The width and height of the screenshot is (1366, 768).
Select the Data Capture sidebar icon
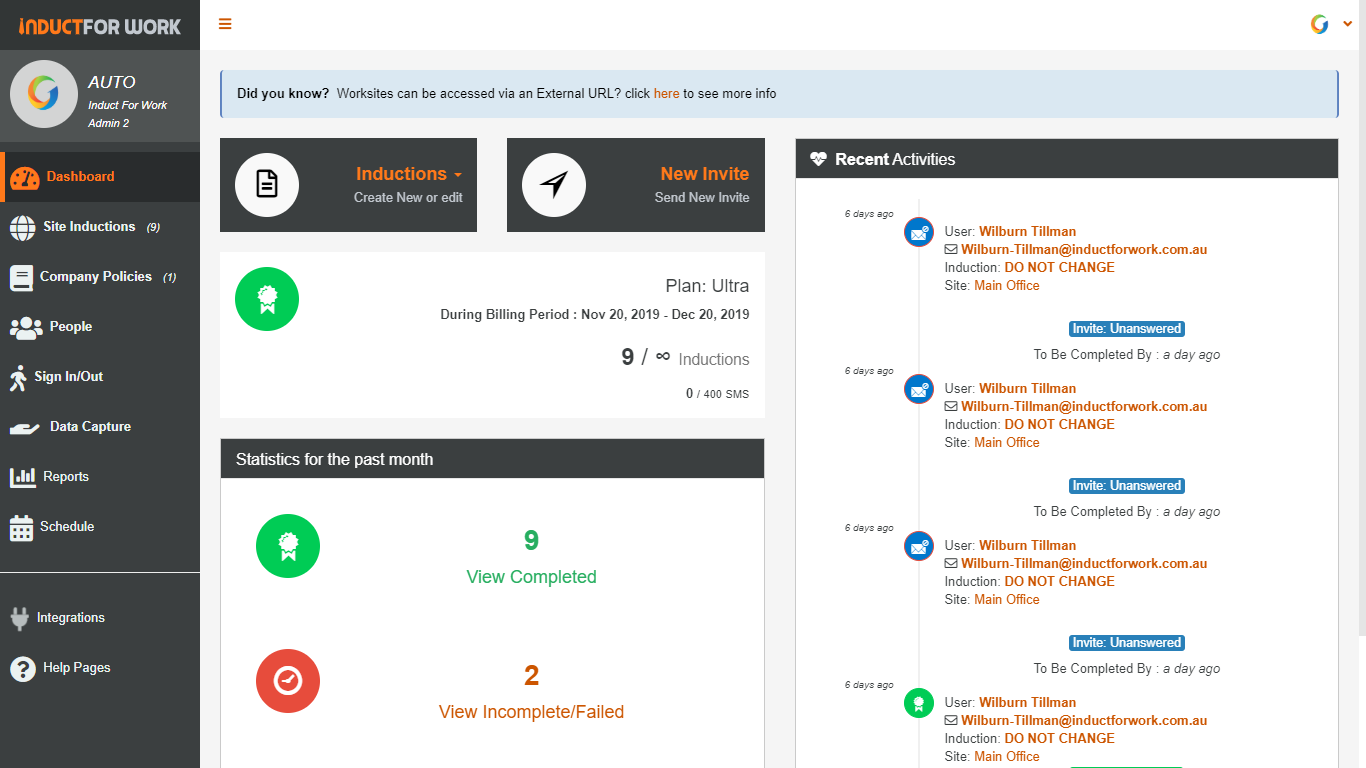(x=22, y=426)
